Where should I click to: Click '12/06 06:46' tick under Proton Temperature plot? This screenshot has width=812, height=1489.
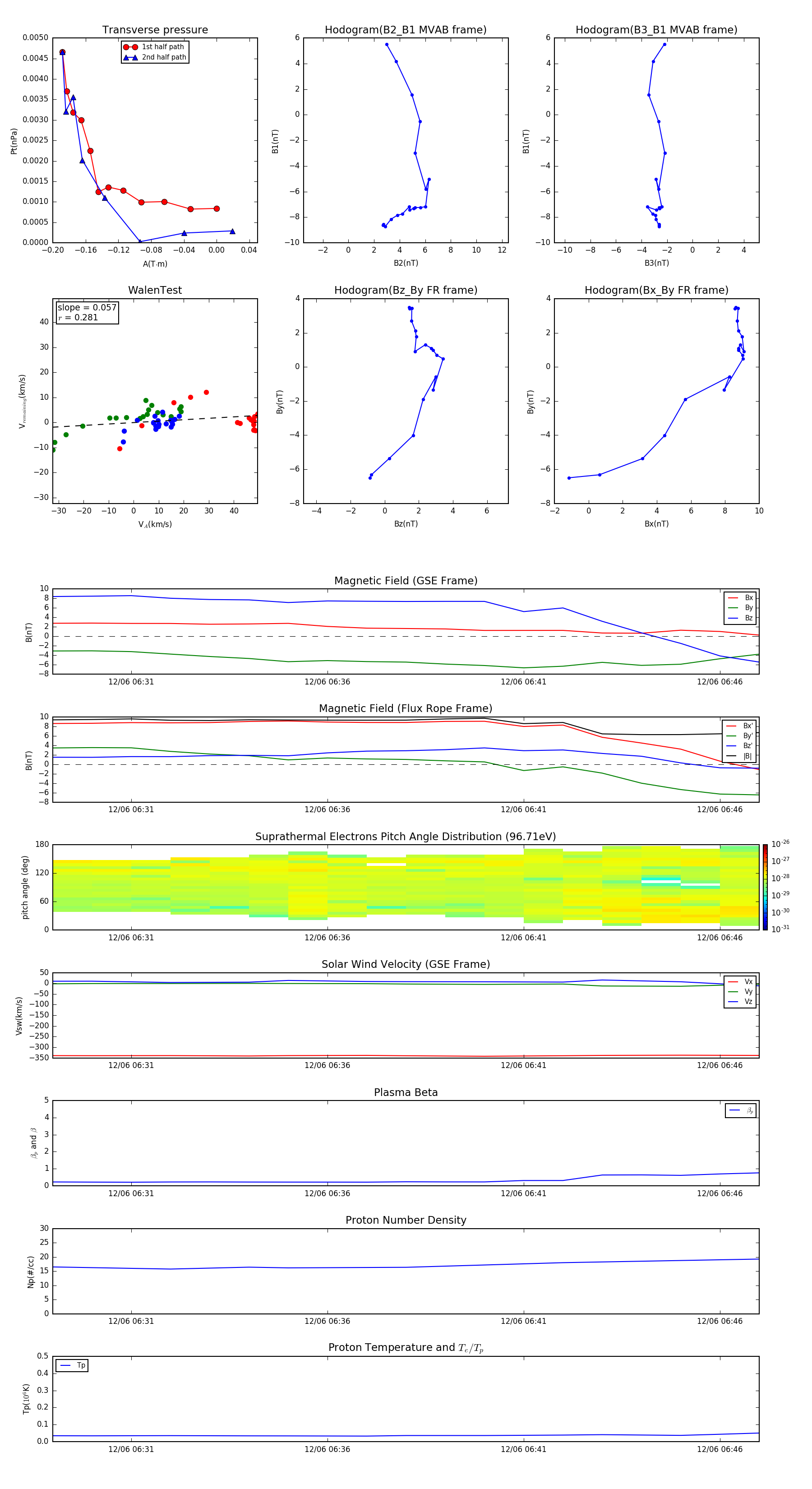pos(720,1449)
